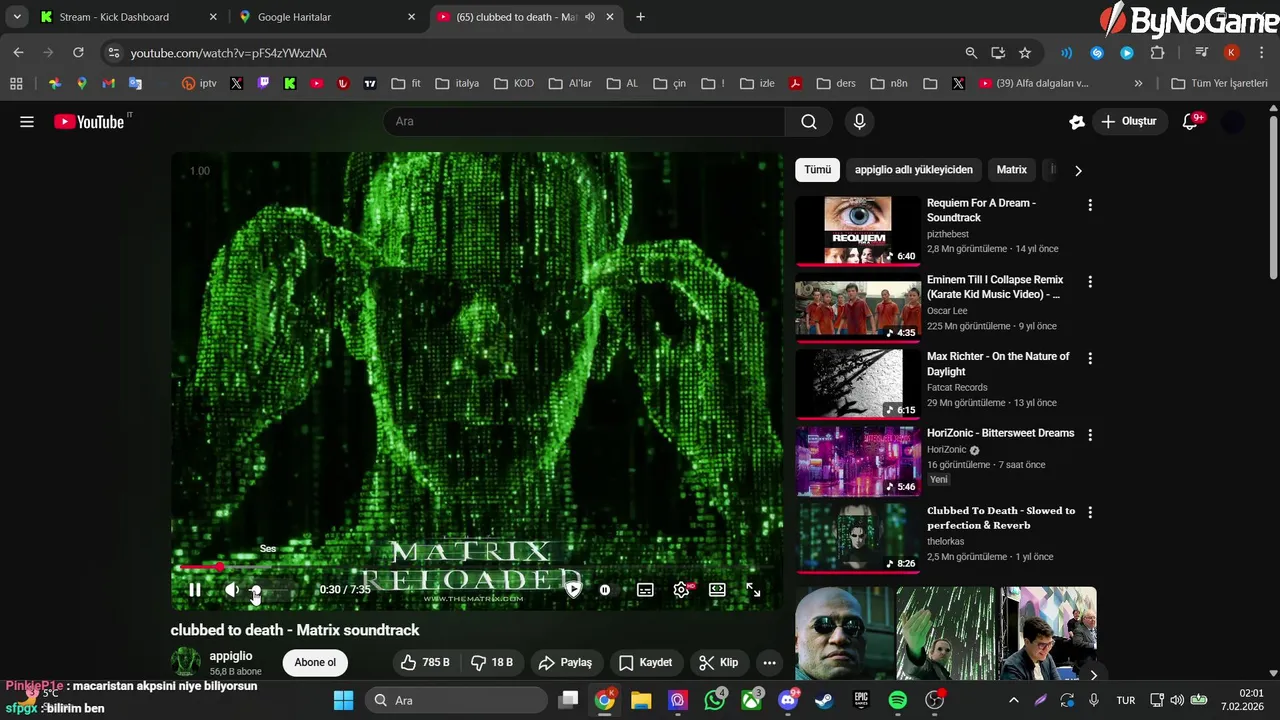Toggle the autoplay switch in the player
Viewport: 1280px width, 720px height.
pos(605,590)
